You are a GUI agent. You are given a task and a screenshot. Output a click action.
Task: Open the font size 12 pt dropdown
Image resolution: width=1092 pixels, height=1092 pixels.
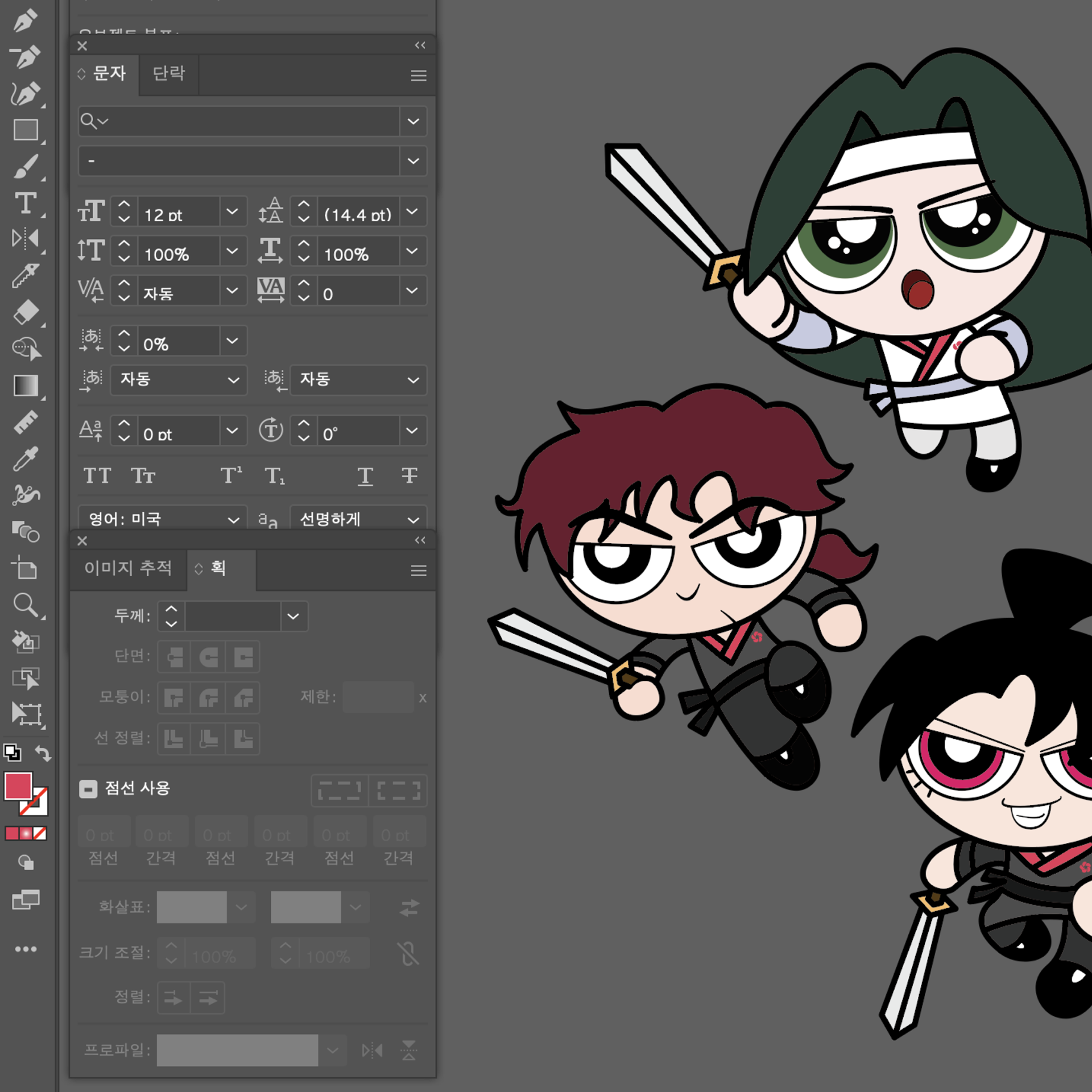tap(232, 212)
